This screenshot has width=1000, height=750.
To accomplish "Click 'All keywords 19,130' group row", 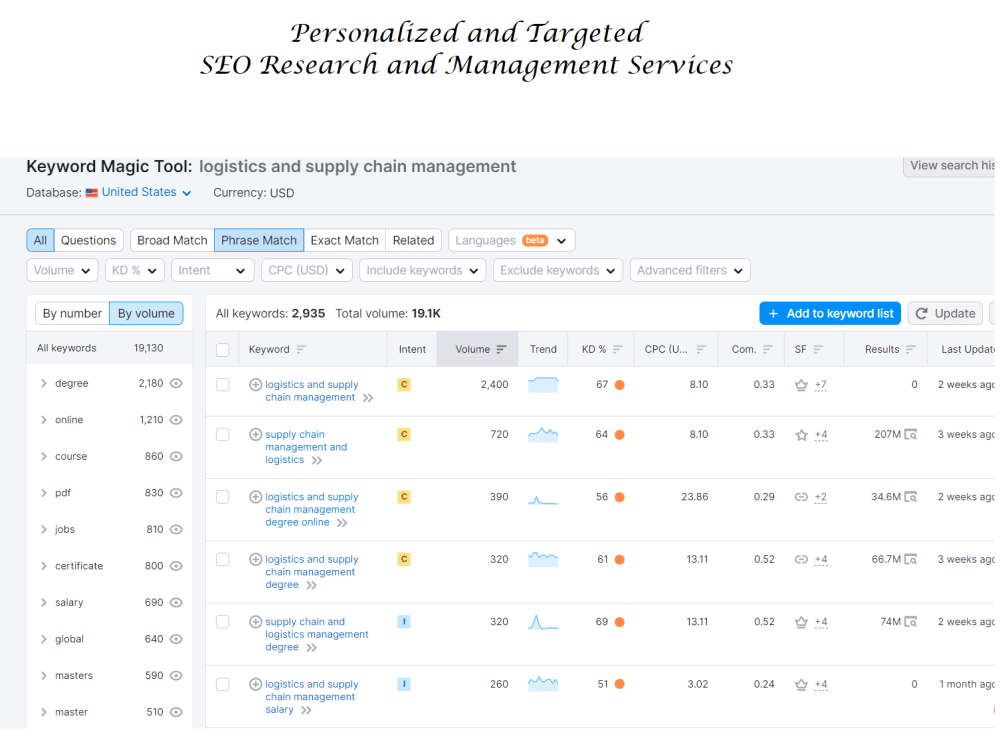I will [109, 348].
